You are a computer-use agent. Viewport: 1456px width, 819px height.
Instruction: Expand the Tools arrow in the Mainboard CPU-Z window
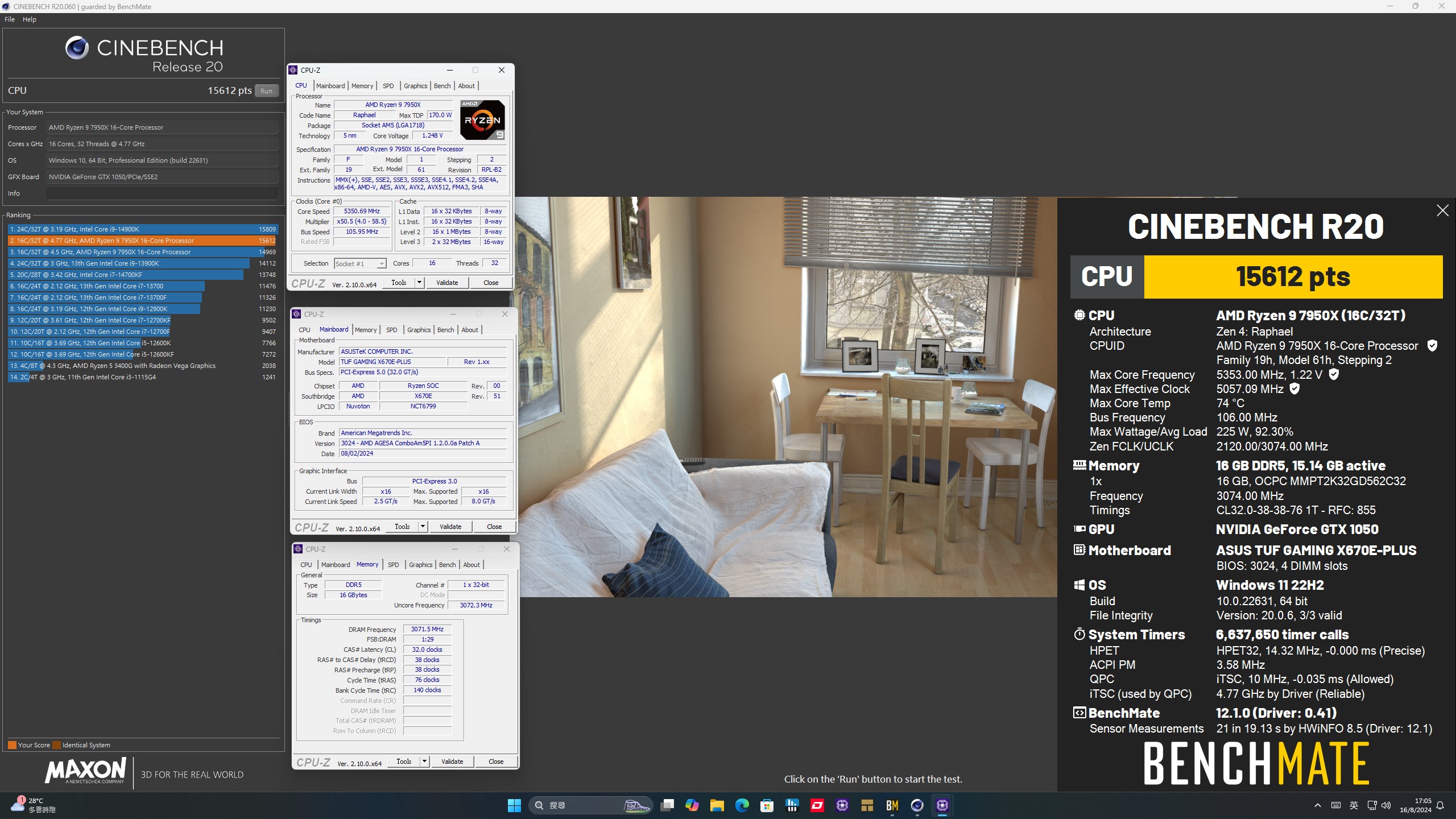tap(423, 527)
